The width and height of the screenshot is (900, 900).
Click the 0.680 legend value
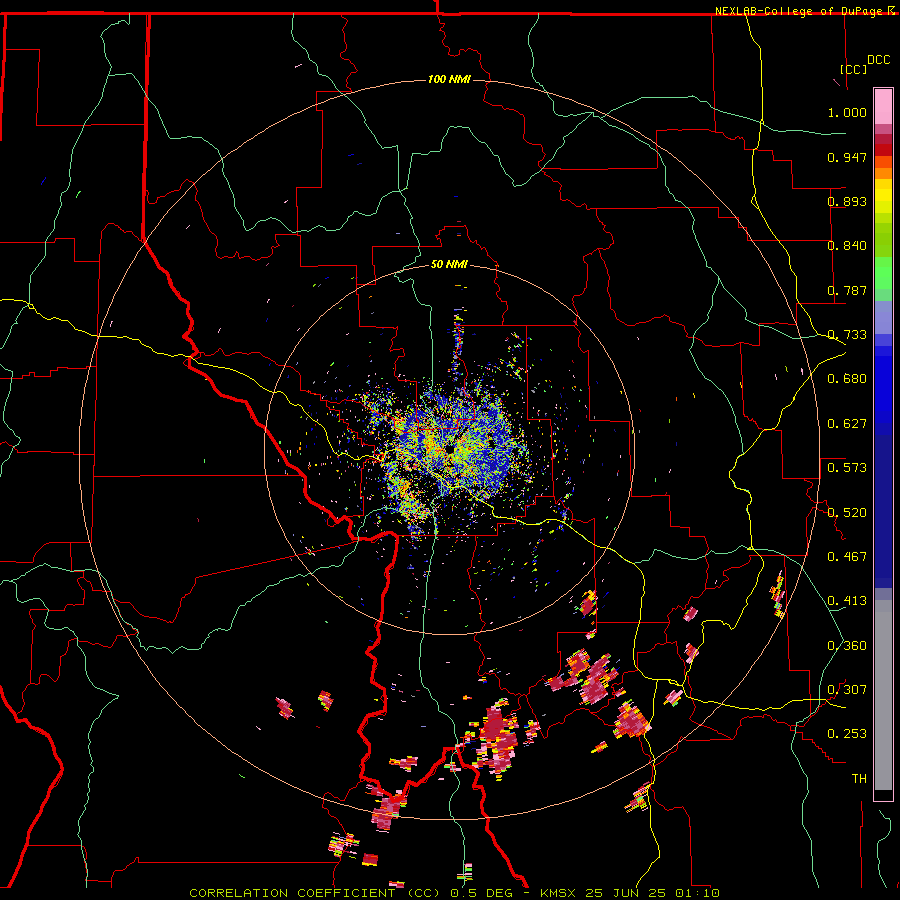click(x=847, y=379)
